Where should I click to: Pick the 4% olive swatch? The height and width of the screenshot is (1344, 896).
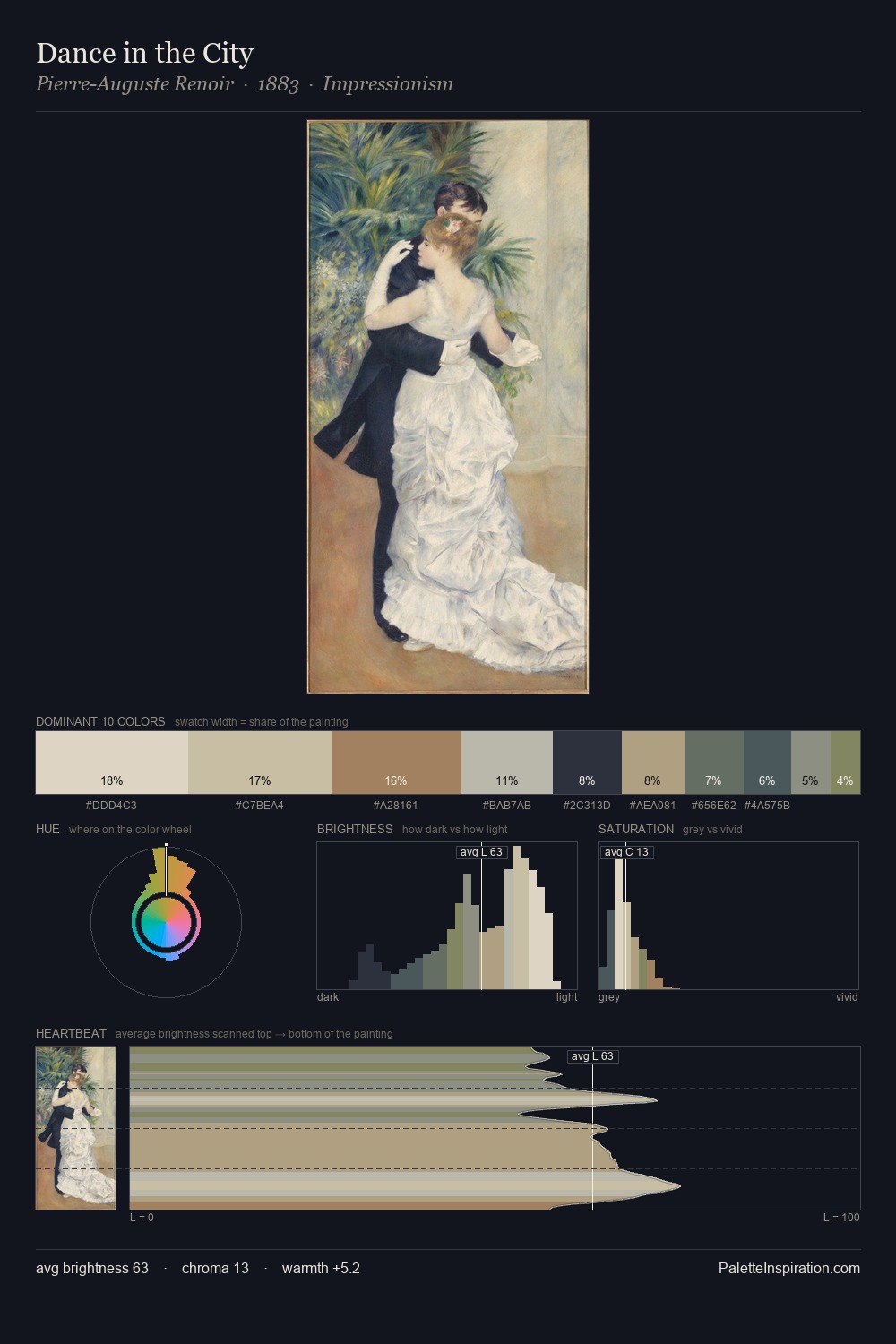click(x=845, y=762)
